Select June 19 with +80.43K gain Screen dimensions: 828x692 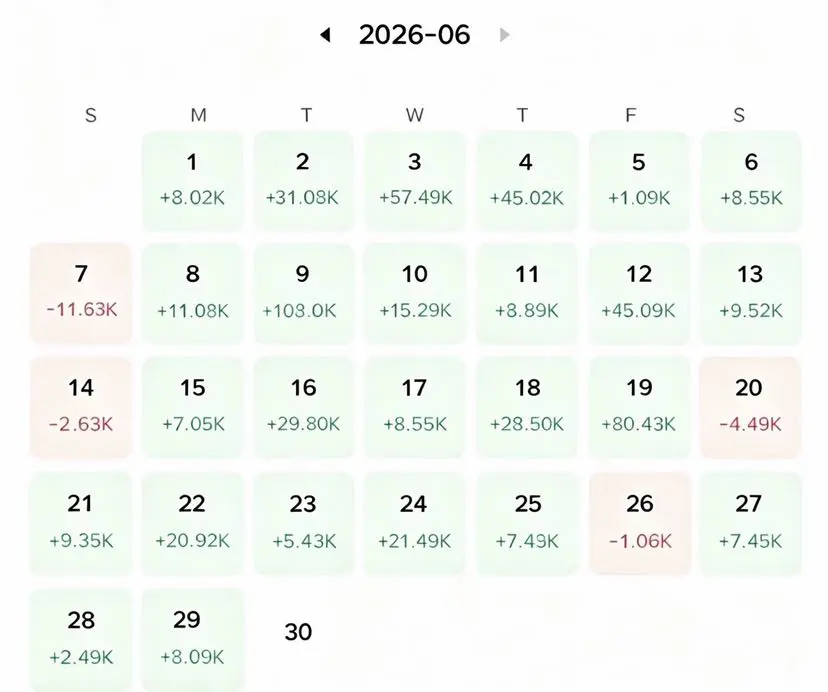point(639,407)
